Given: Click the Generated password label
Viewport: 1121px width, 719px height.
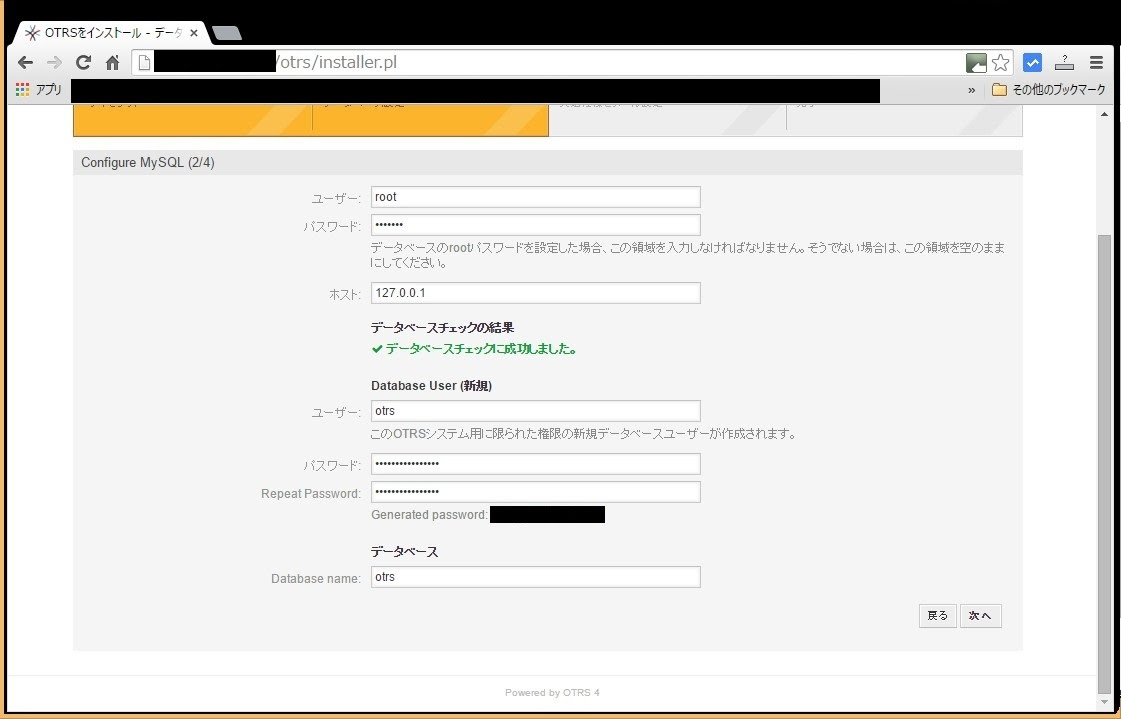Looking at the screenshot, I should click(x=429, y=515).
